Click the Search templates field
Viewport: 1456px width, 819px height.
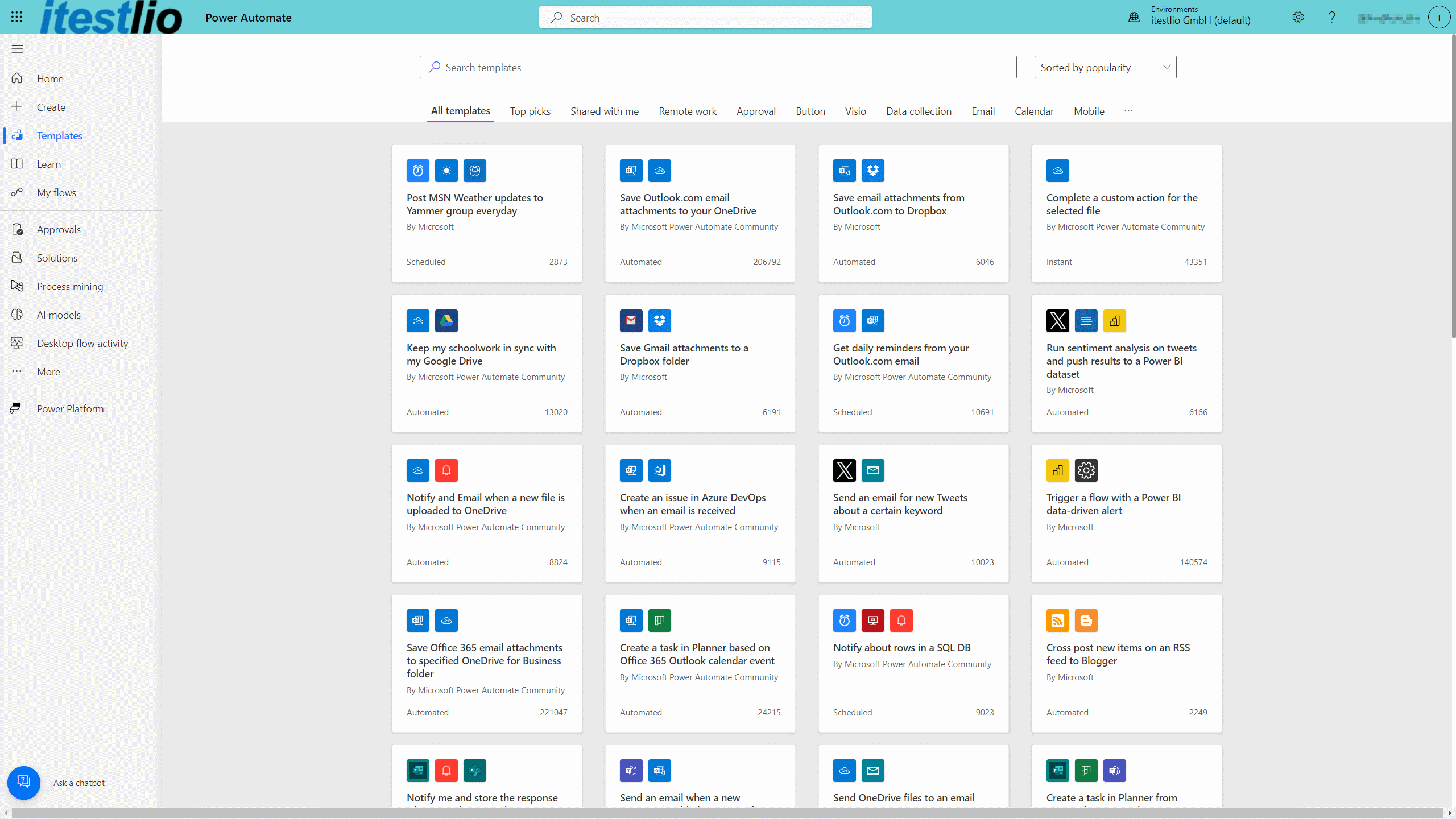(x=718, y=67)
